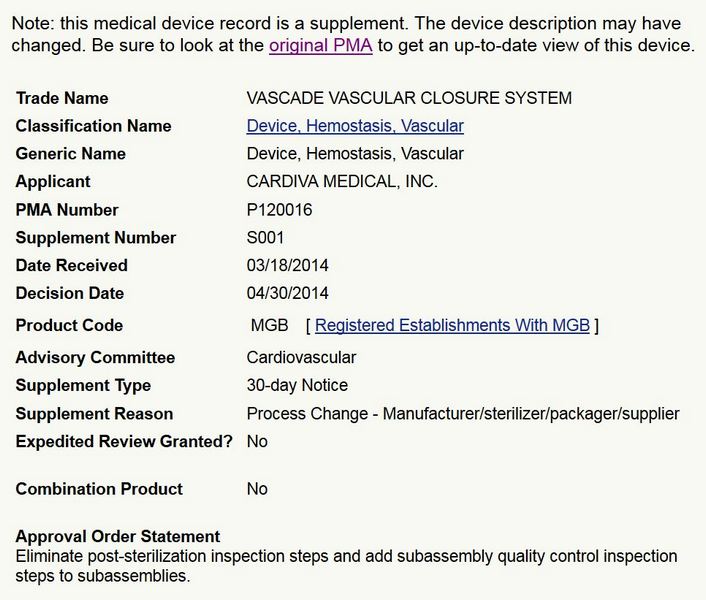Click the Cardiovascular advisory committee value

click(x=301, y=358)
